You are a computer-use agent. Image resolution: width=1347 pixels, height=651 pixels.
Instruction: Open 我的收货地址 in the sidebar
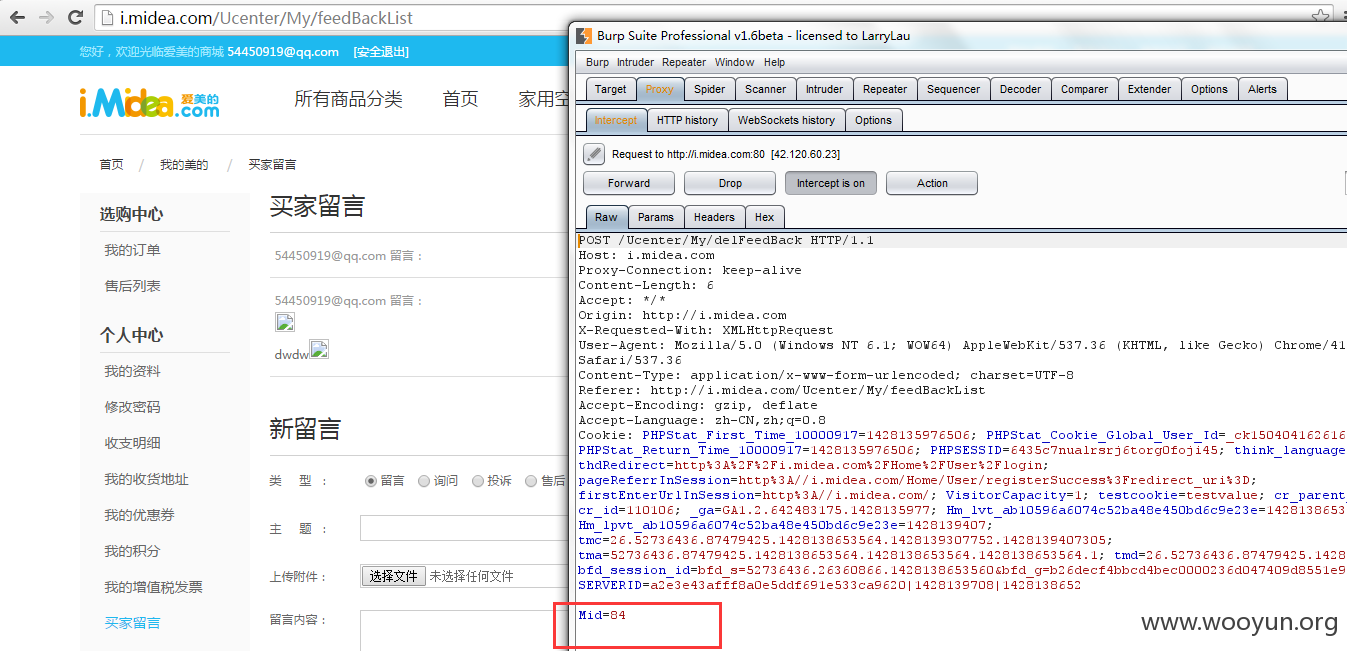[146, 479]
